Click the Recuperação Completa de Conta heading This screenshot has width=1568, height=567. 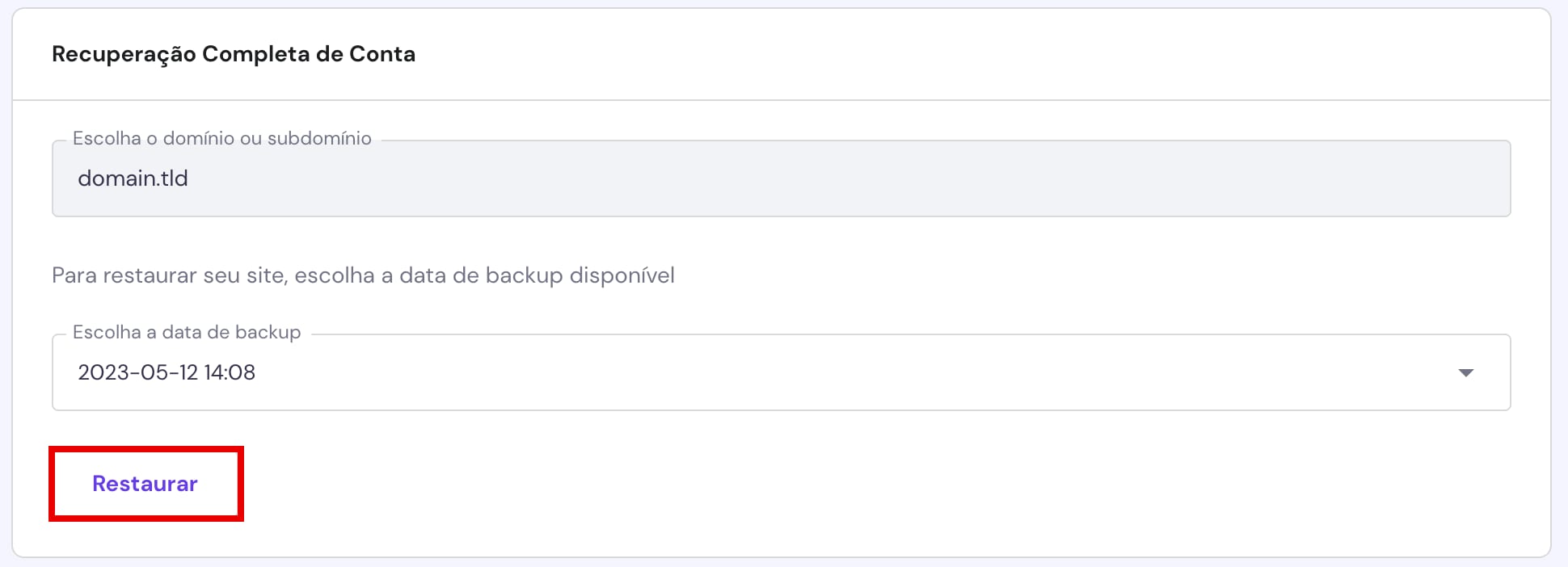(234, 53)
